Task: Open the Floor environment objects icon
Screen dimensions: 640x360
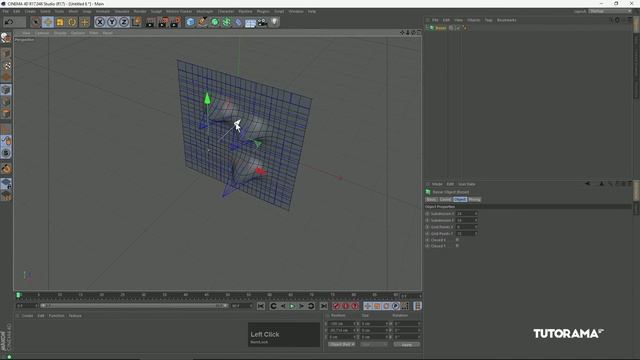Action: pos(250,22)
